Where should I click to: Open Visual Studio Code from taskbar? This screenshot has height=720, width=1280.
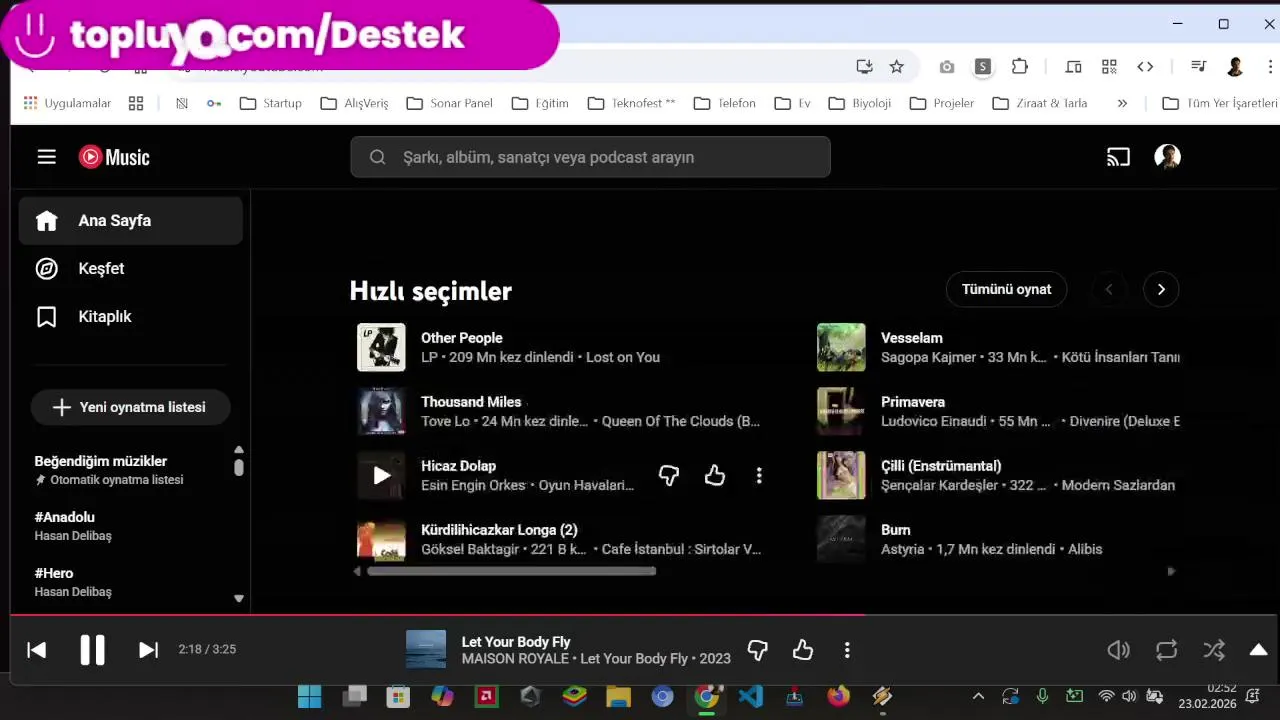click(751, 697)
